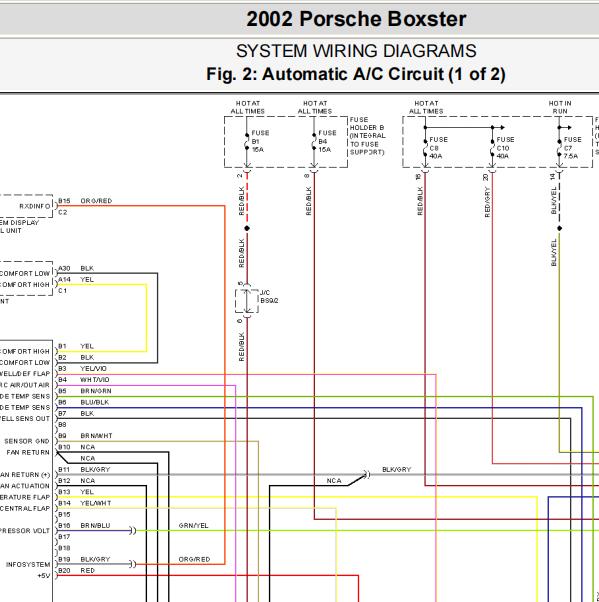
Task: Click the "Fig. 2: Automatic A/C Circuit (1 of 2)" caption
Action: (x=356, y=74)
